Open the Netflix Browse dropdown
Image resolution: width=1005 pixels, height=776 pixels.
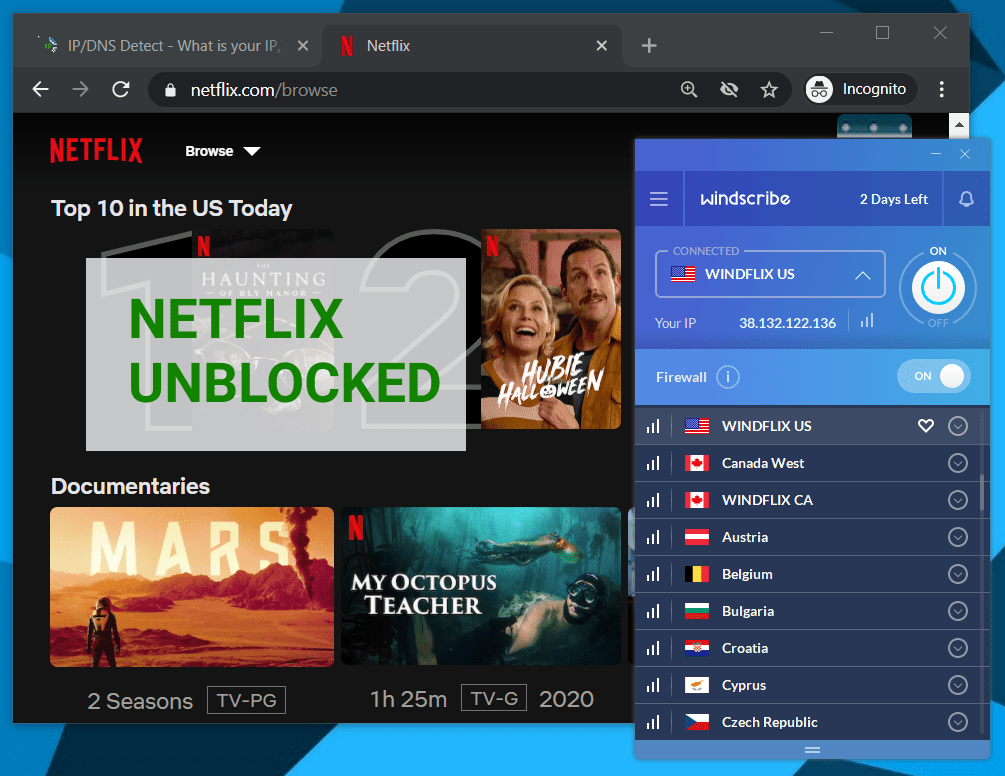coord(222,151)
